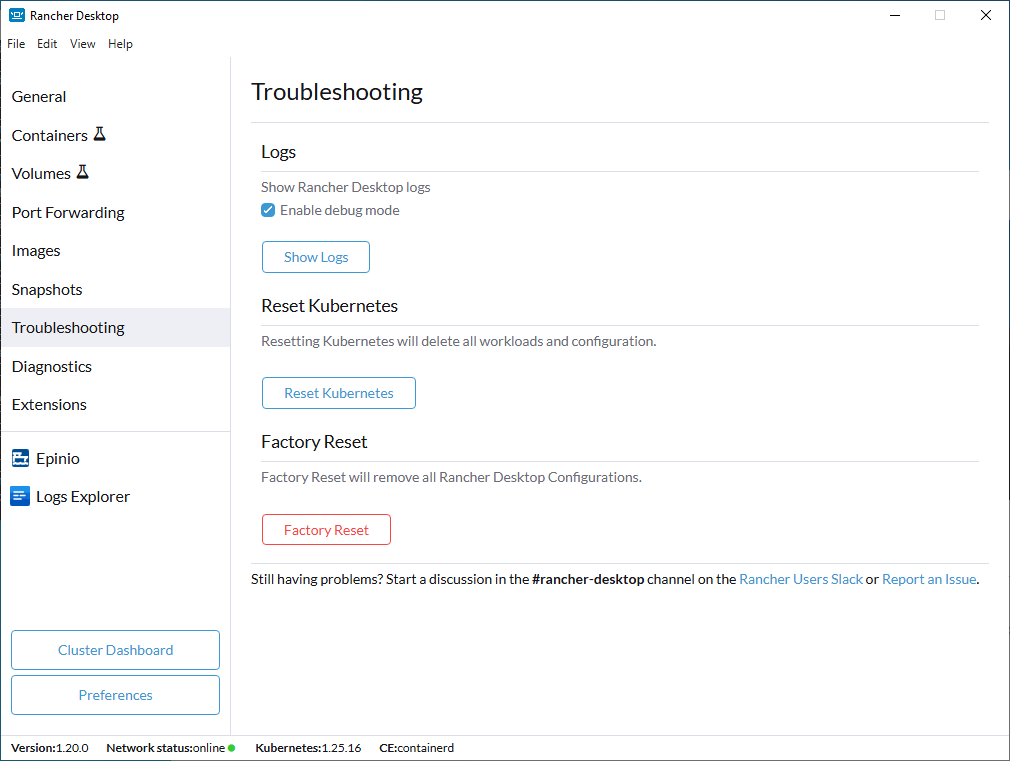This screenshot has width=1010, height=761.
Task: Follow the Report an Issue link
Action: pos(928,579)
